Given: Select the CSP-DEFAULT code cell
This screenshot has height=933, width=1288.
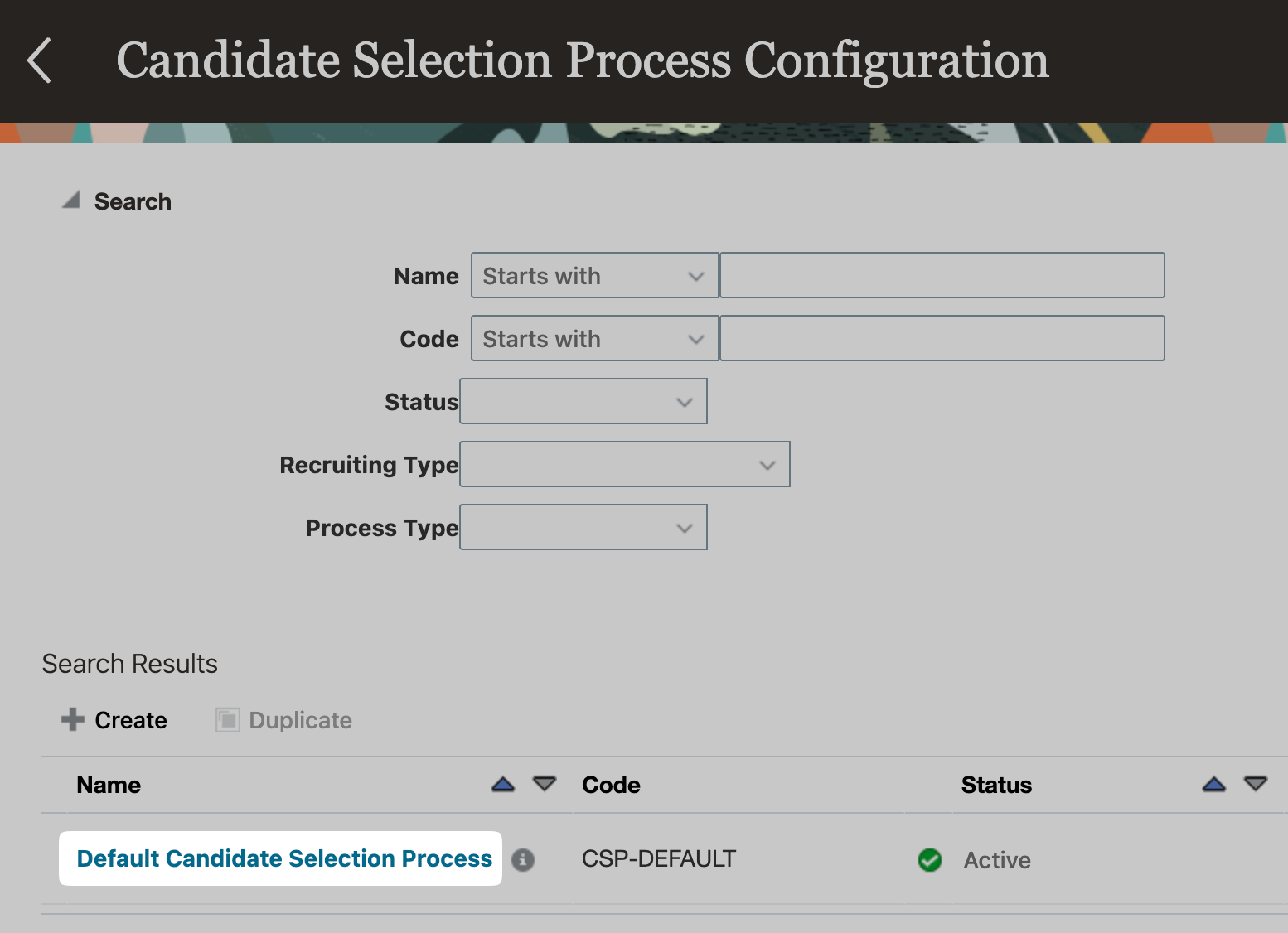Looking at the screenshot, I should 659,858.
